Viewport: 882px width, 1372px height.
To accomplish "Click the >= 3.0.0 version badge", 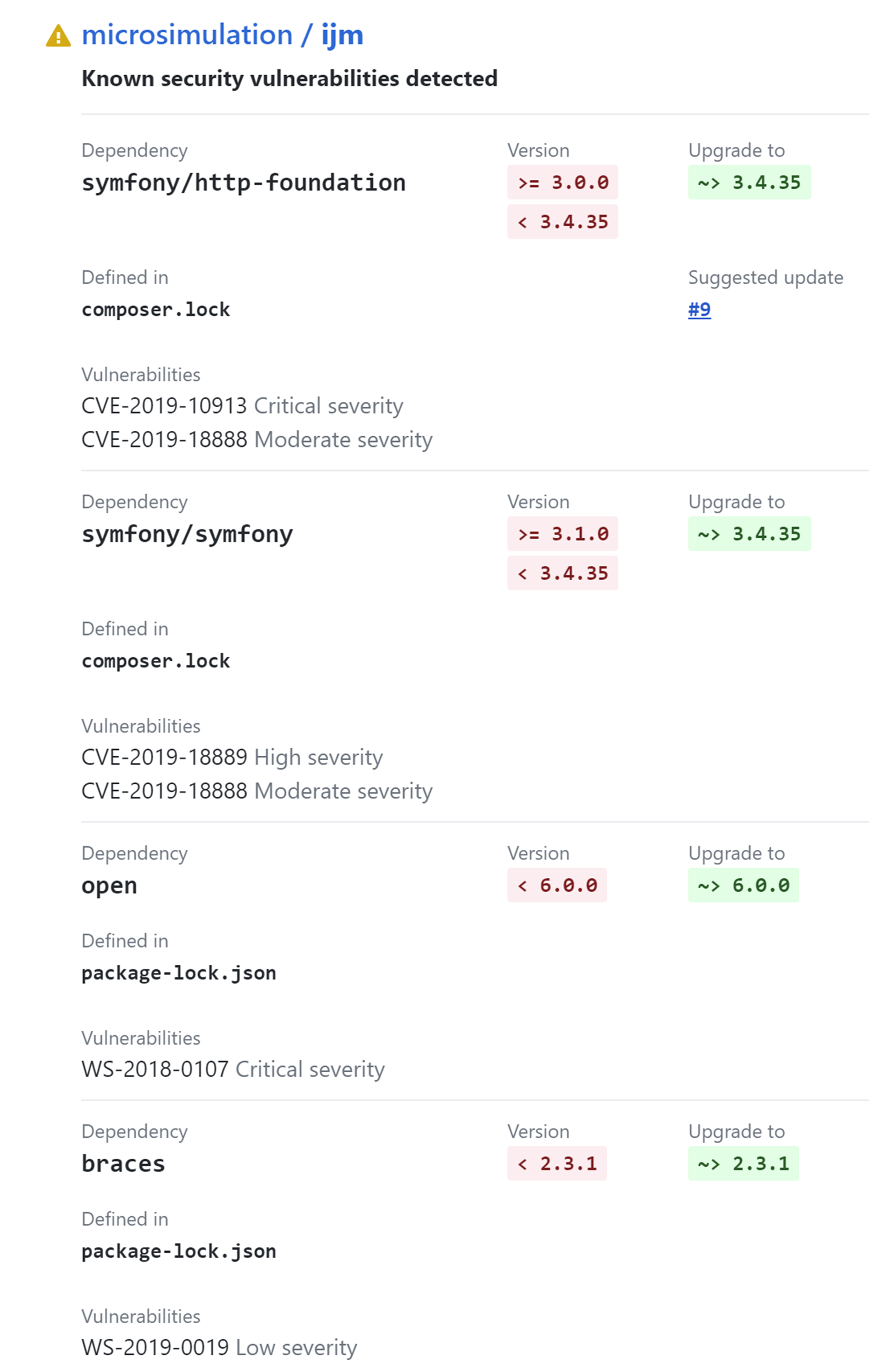I will [x=562, y=182].
